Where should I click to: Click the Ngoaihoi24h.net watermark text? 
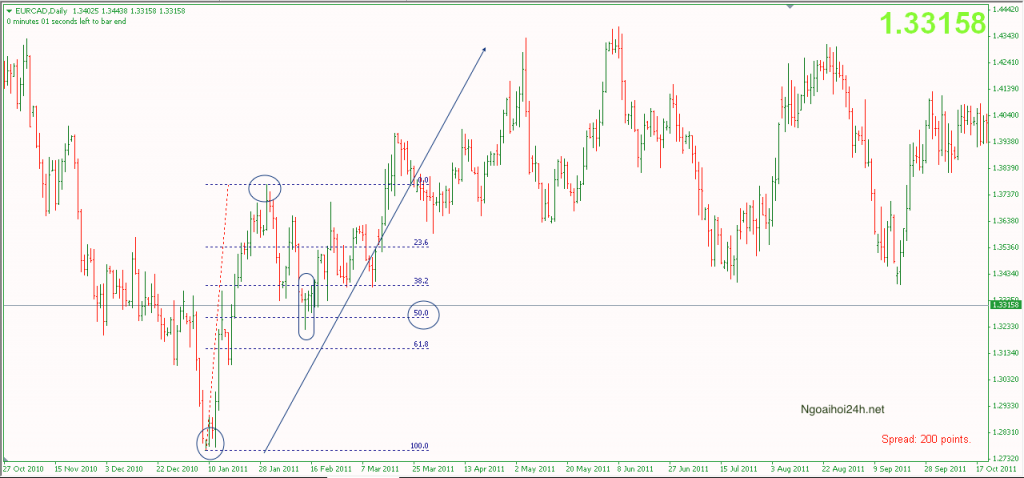pos(843,409)
